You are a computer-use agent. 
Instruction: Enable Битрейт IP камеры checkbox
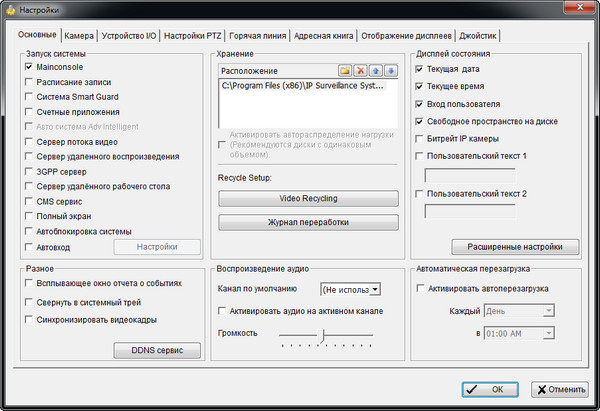click(419, 138)
